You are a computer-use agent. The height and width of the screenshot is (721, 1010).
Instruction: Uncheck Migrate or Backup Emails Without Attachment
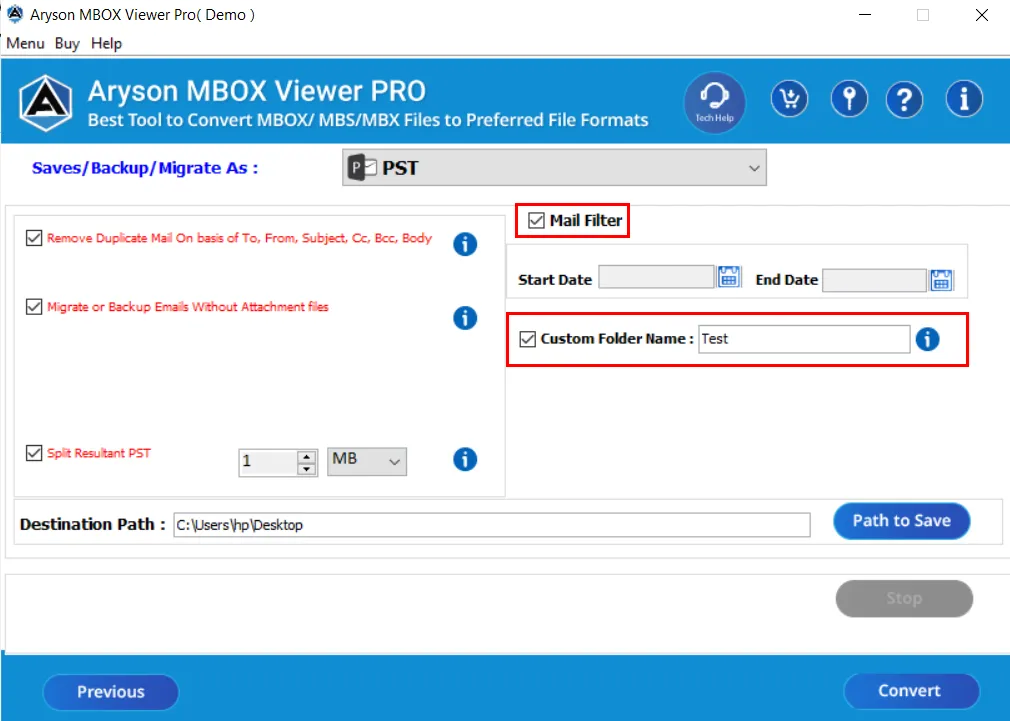[34, 307]
